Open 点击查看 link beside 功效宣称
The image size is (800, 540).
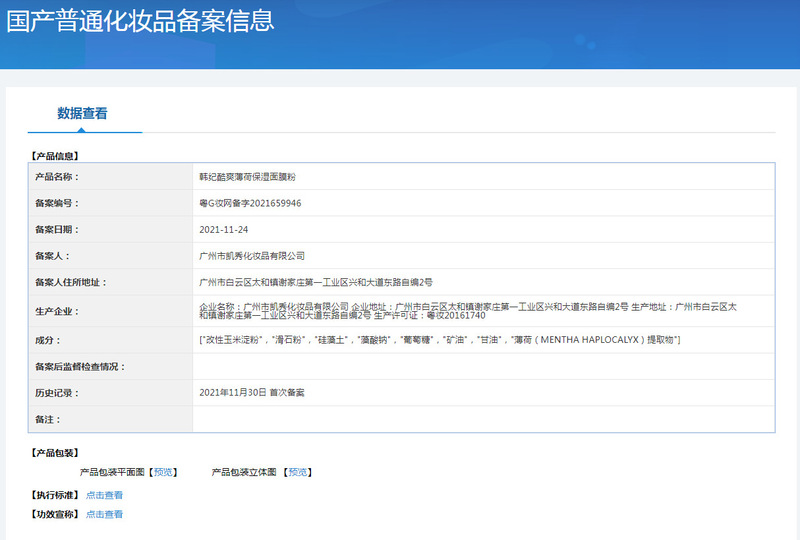tap(104, 514)
